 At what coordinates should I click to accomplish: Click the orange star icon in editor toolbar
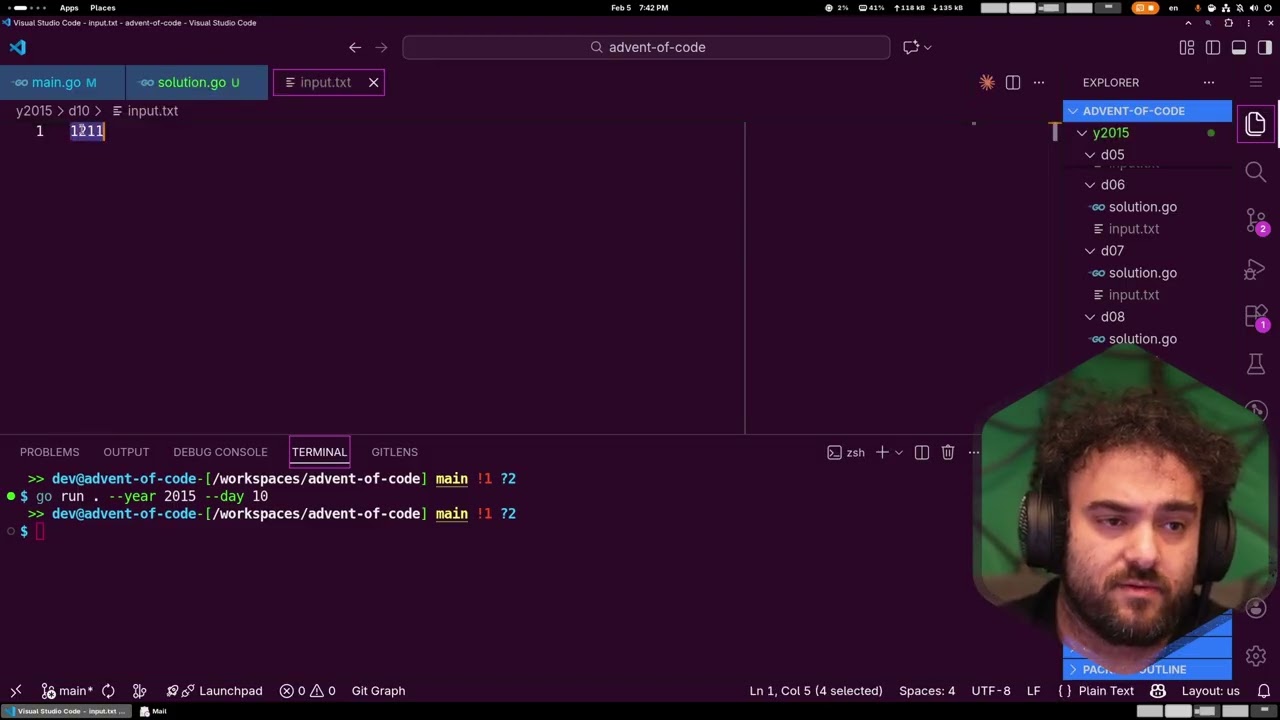point(987,83)
